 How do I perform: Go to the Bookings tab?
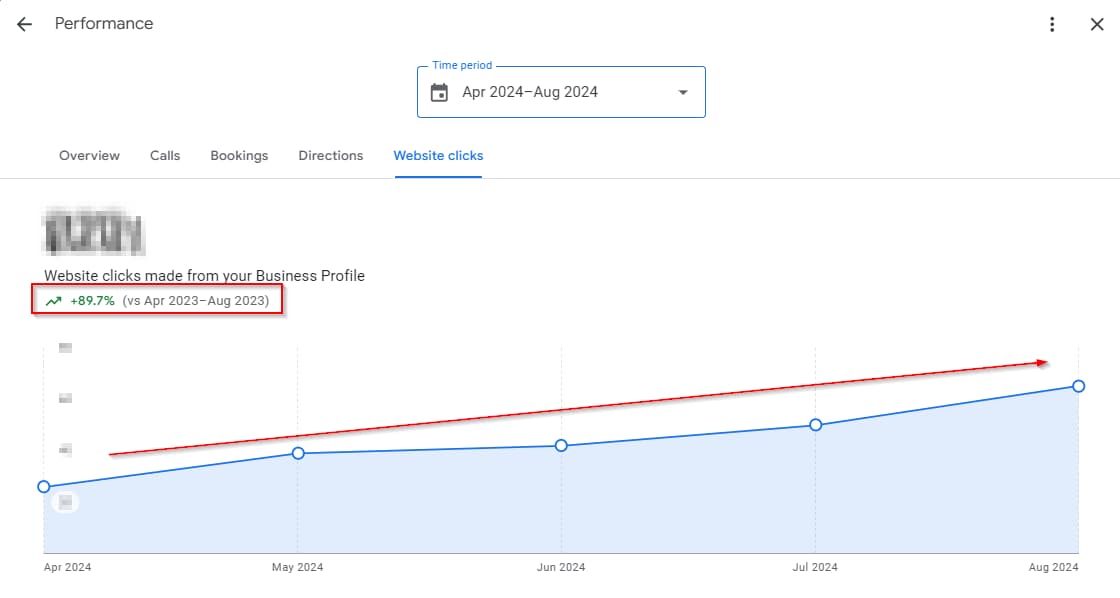(239, 156)
